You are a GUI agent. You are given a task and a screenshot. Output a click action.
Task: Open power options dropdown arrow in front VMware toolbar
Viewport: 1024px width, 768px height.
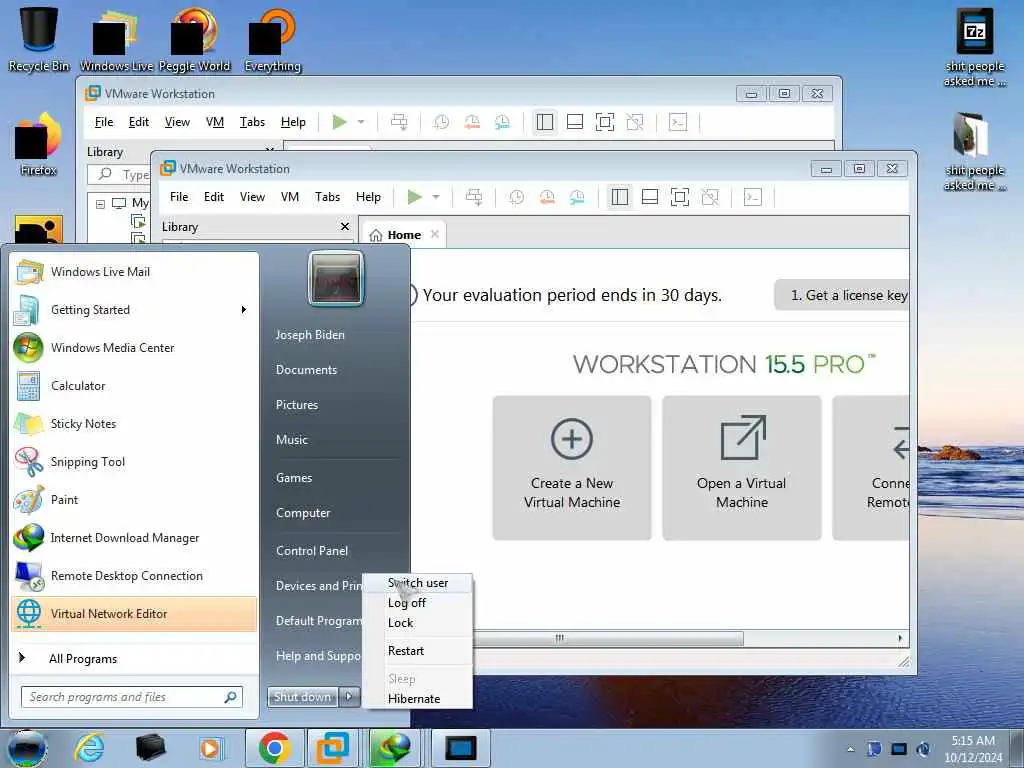pos(436,197)
